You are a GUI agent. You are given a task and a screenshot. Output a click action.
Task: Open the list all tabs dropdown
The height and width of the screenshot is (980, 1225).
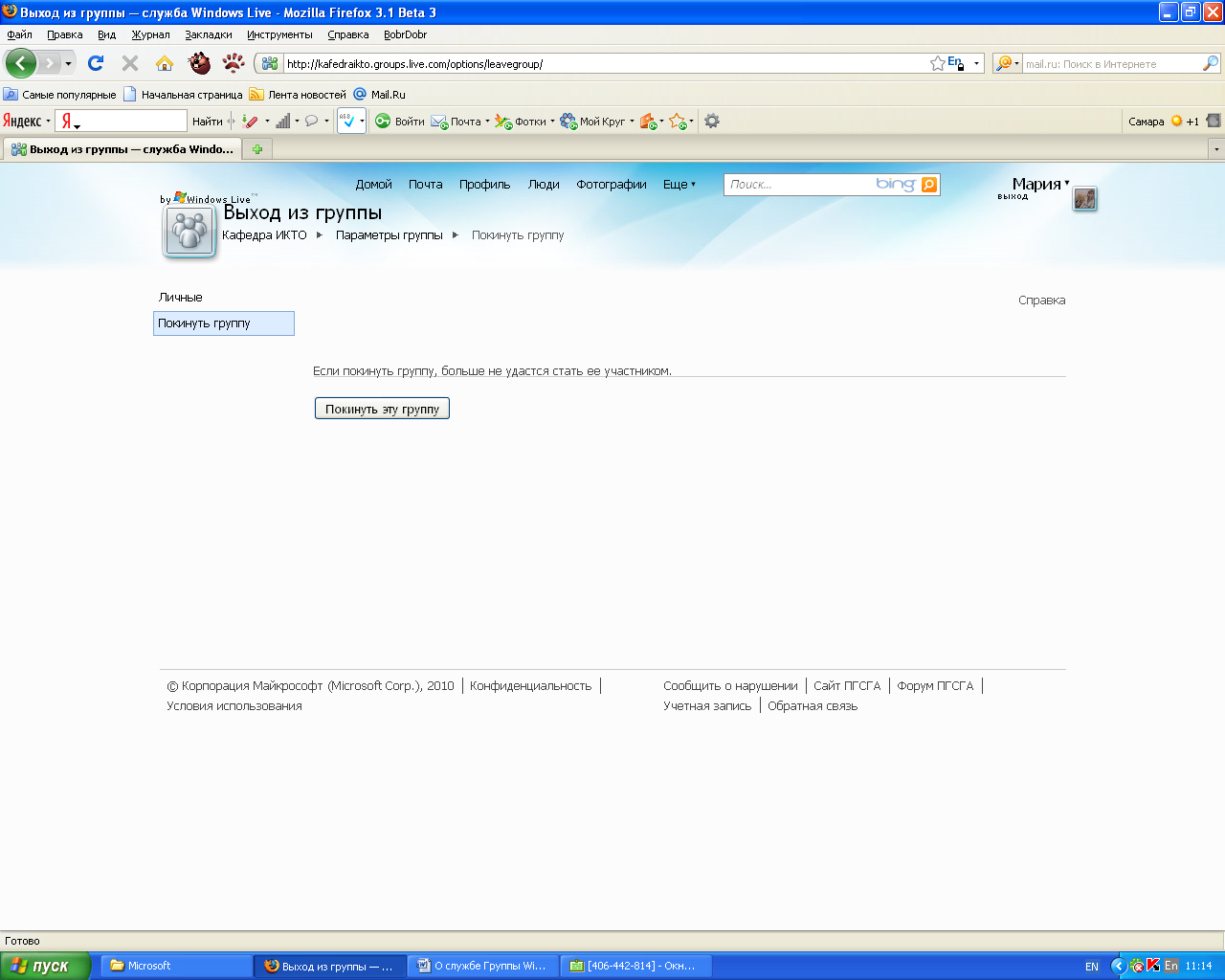pyautogui.click(x=1216, y=149)
